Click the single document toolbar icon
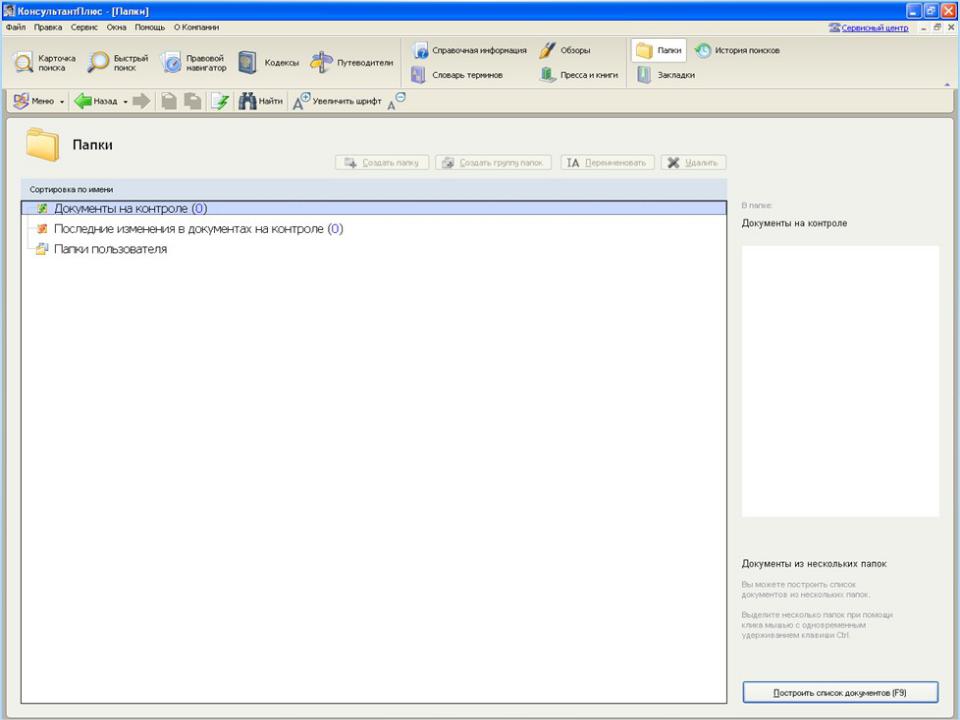The height and width of the screenshot is (720, 960). [169, 101]
